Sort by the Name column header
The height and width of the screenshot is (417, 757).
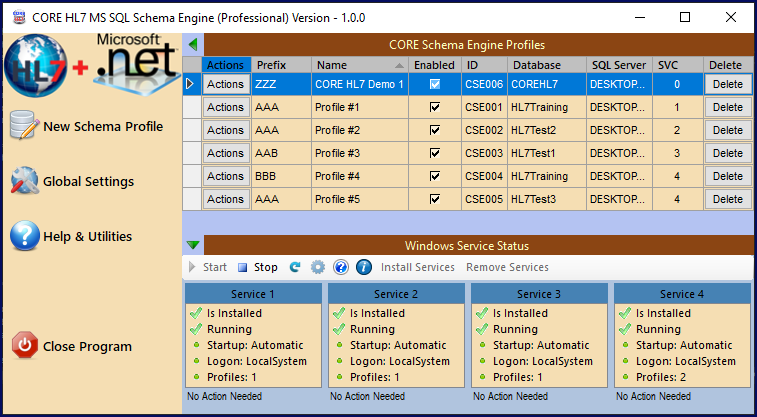(360, 65)
